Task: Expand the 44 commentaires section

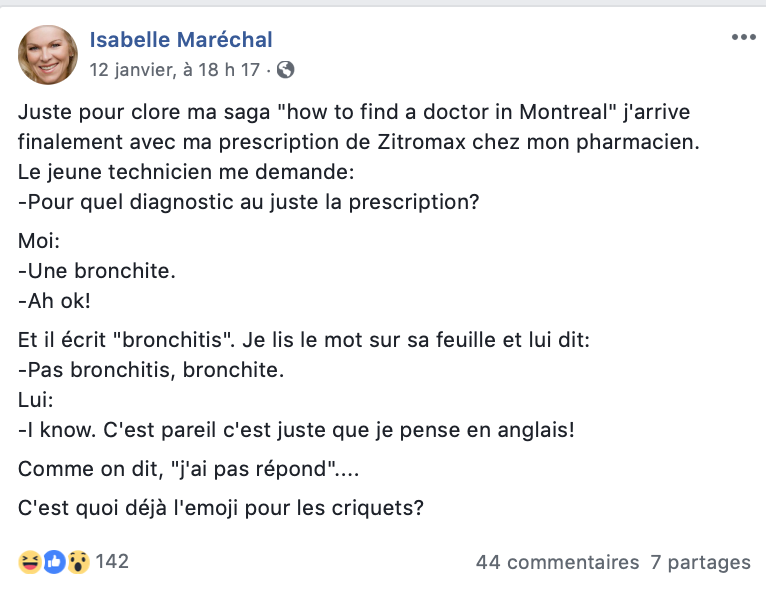Action: point(557,562)
